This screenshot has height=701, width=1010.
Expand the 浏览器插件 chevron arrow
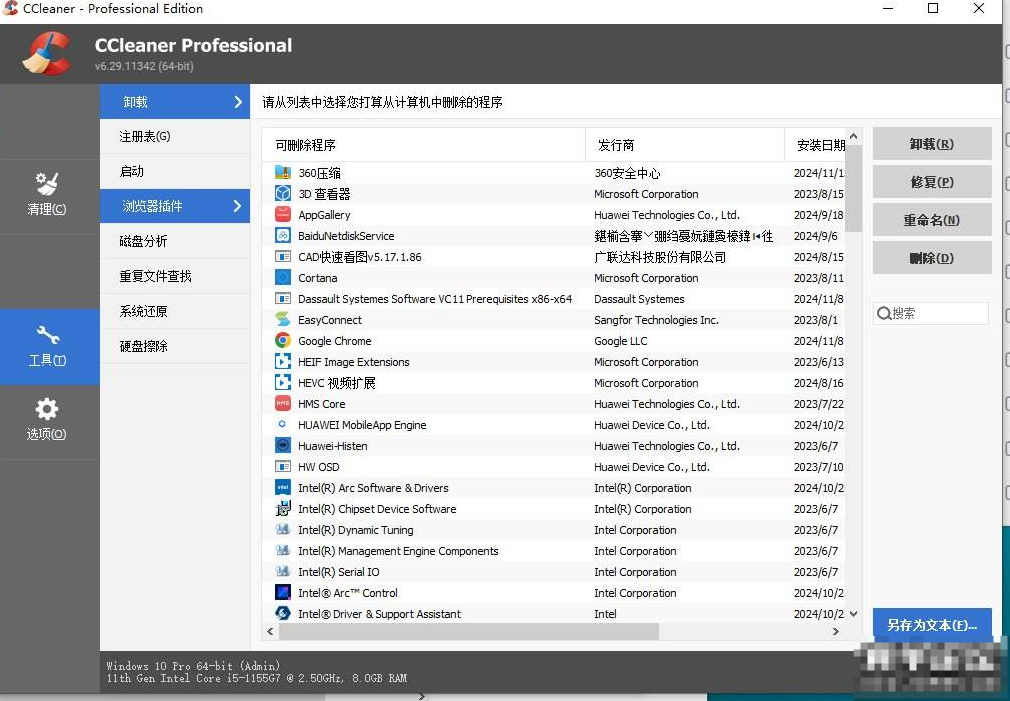click(238, 206)
